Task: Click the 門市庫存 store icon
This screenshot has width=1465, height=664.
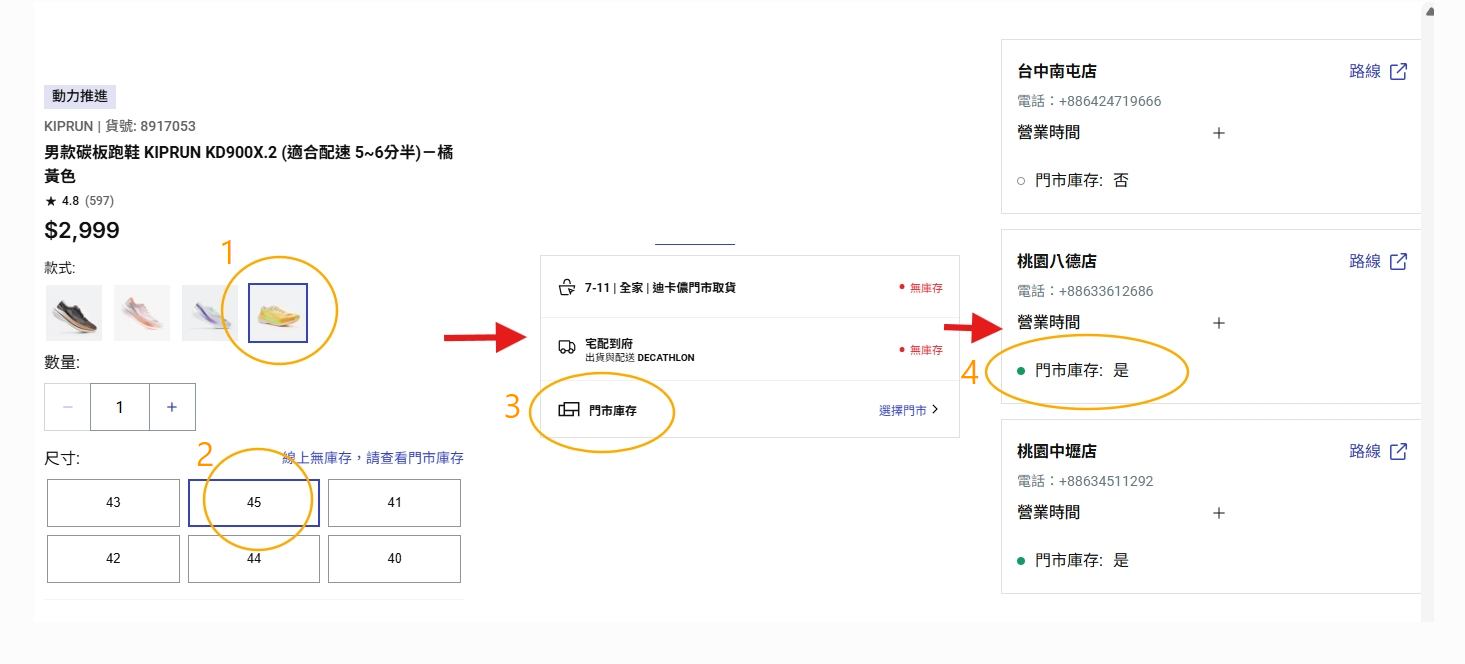Action: click(x=569, y=410)
